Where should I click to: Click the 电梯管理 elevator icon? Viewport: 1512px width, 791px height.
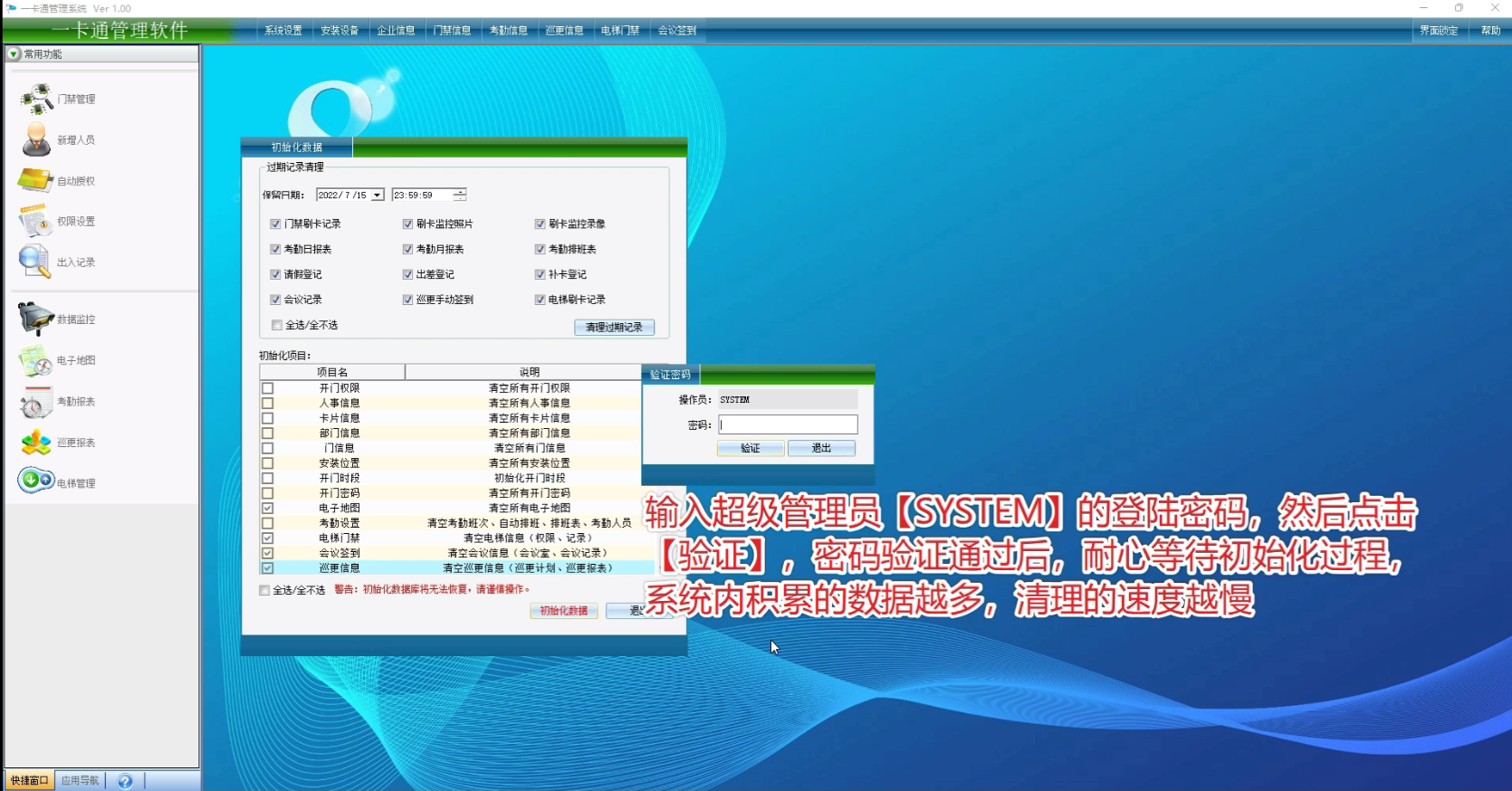tap(36, 480)
